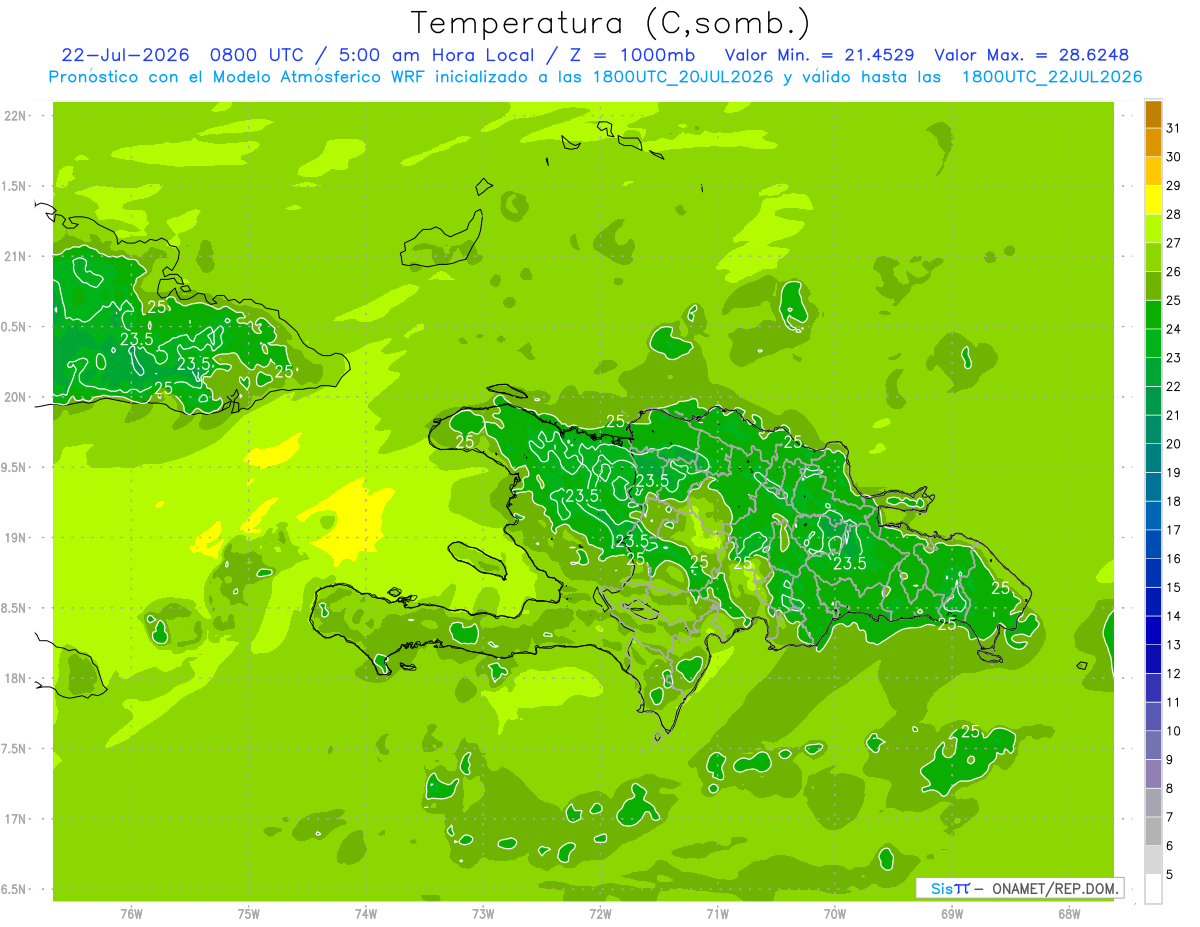Viewport: 1200px width, 927px height.
Task: Click the "71W" longitude label
Action: pos(717,913)
